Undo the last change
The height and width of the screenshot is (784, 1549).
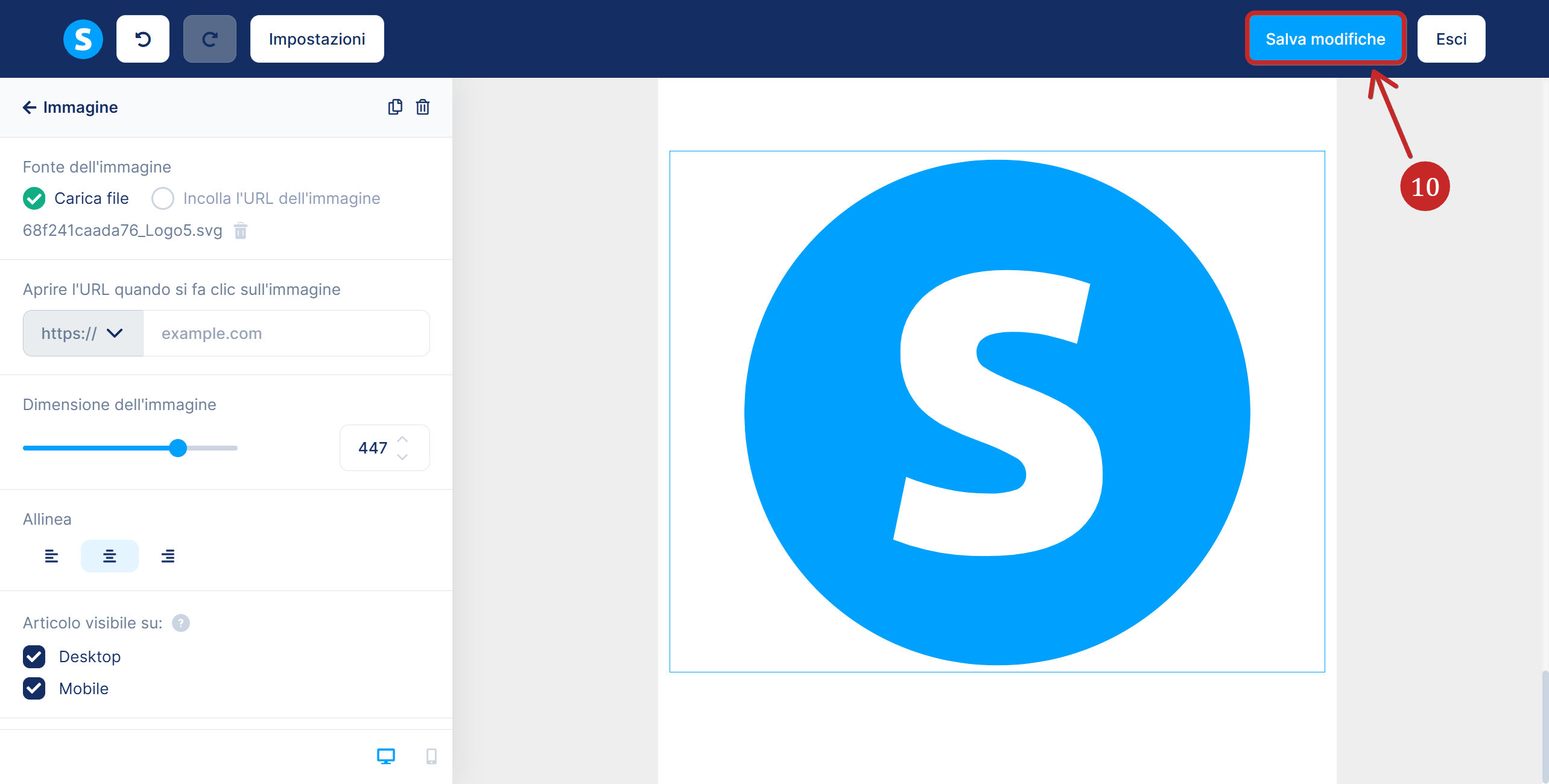143,39
